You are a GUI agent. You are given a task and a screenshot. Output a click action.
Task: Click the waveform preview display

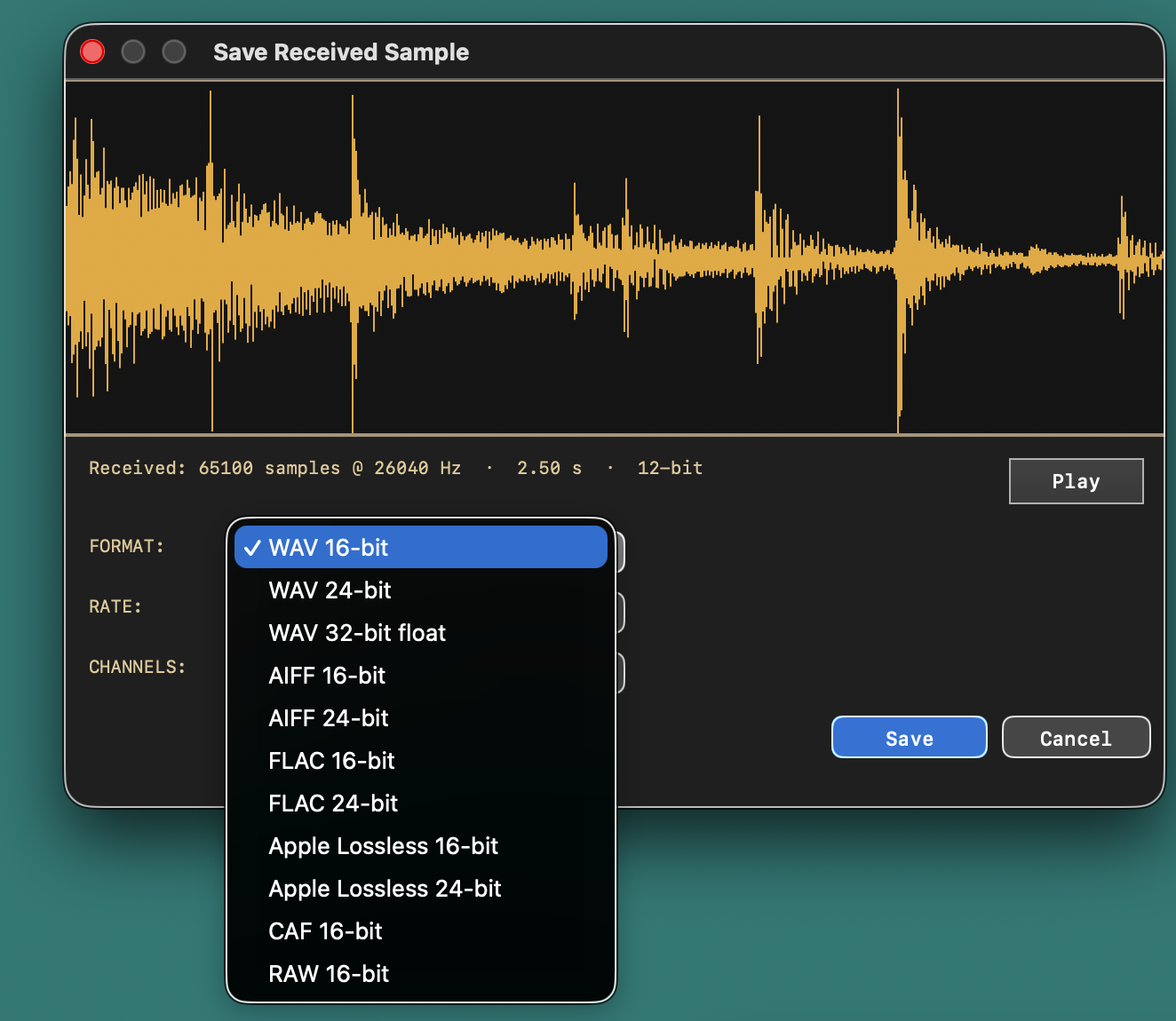pyautogui.click(x=615, y=257)
